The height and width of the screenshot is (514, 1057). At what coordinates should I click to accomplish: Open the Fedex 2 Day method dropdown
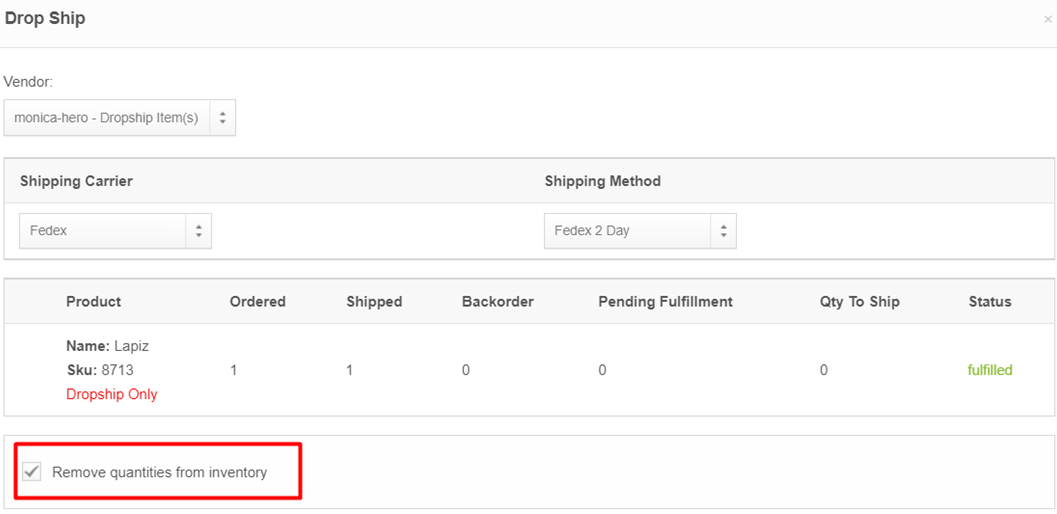pos(640,231)
